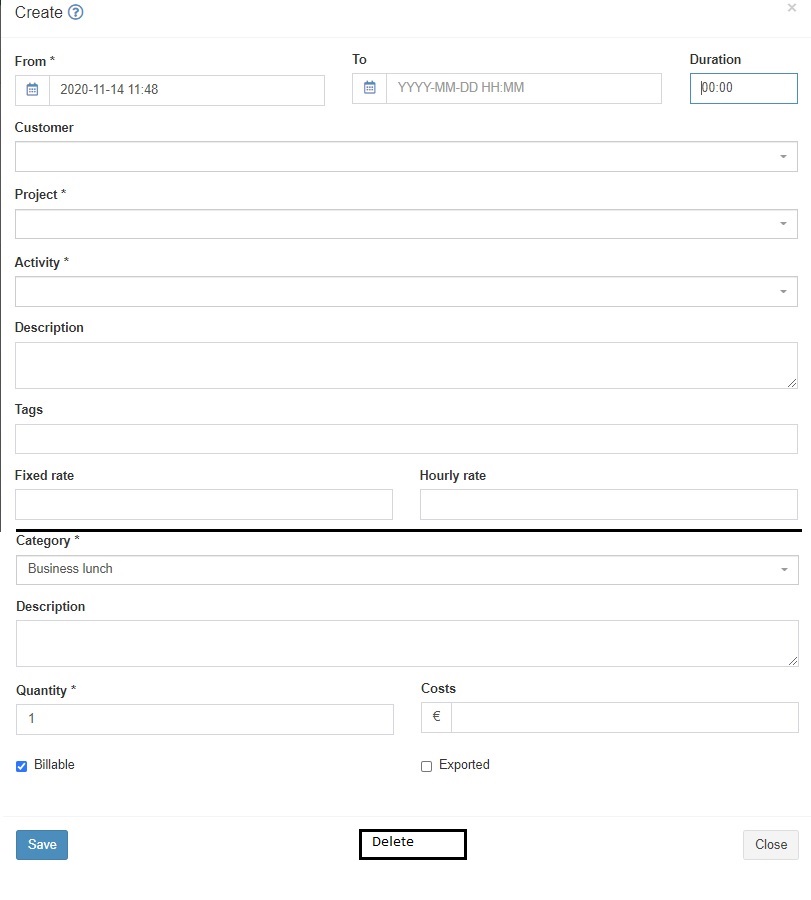This screenshot has width=811, height=900.
Task: Click the euro currency symbol in Costs
Action: pos(434,717)
